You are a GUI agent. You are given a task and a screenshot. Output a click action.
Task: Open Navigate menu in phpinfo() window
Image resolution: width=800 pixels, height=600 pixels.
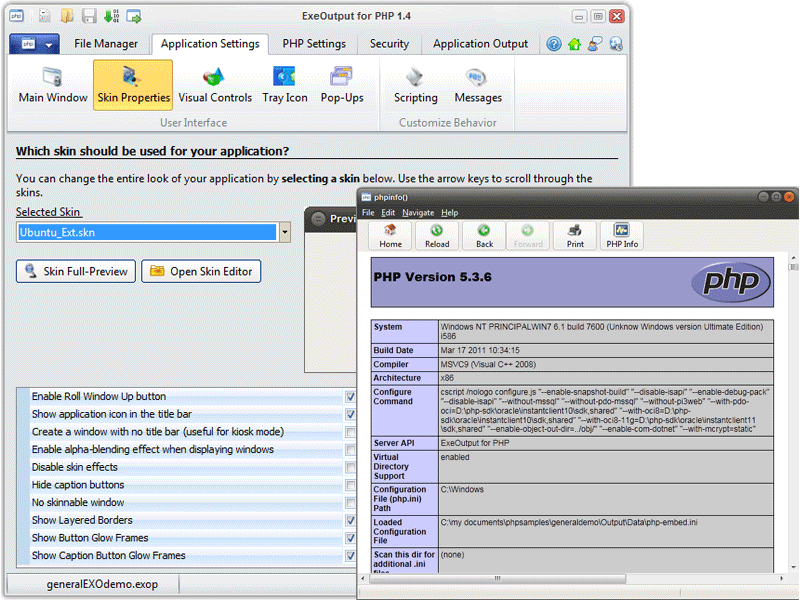click(x=418, y=213)
